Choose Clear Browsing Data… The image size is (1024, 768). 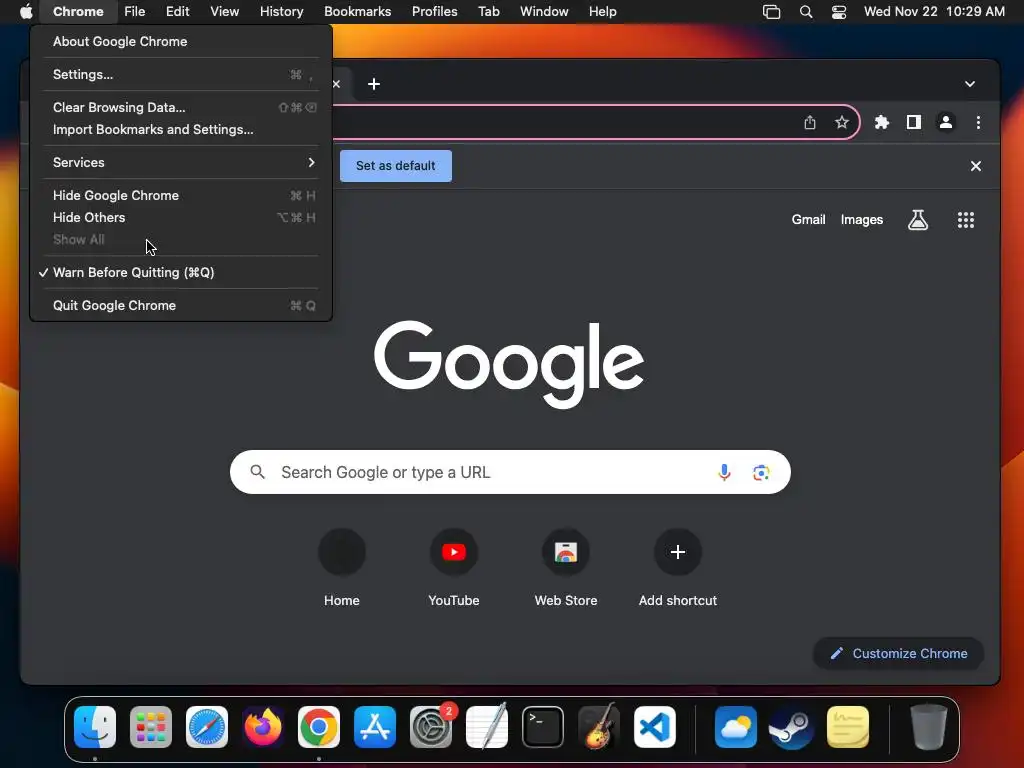(181, 107)
